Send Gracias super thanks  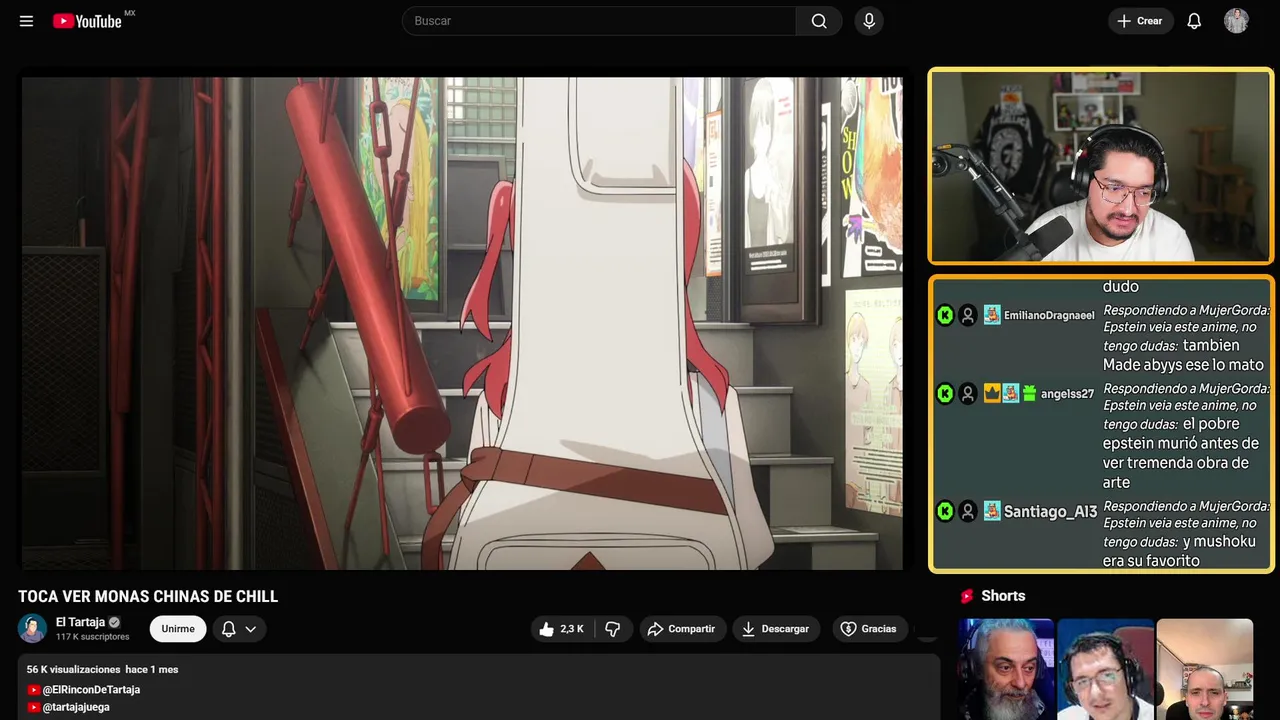(868, 629)
